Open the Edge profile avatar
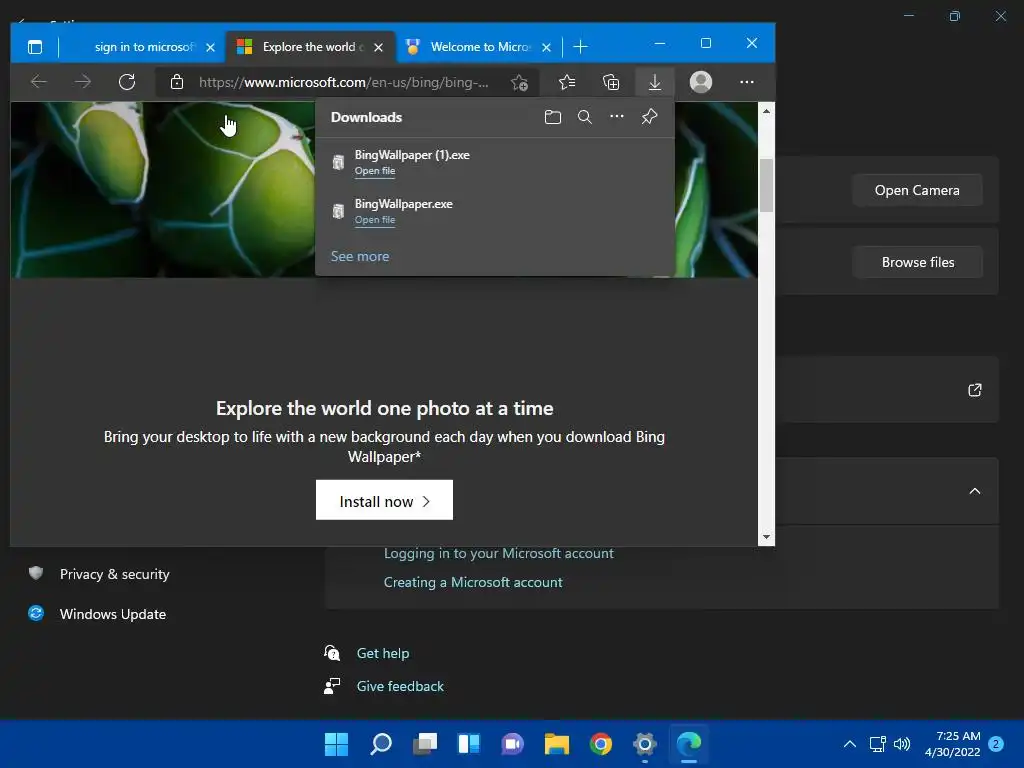Screen dimensions: 1024x768 coord(701,82)
